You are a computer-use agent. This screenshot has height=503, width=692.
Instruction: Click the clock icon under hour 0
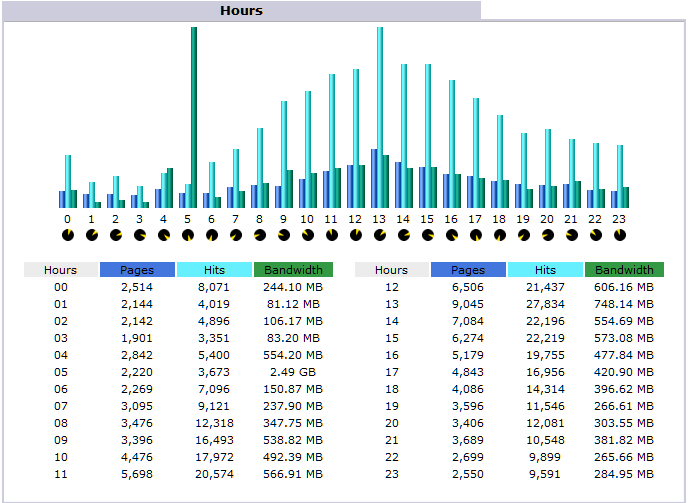click(x=68, y=235)
